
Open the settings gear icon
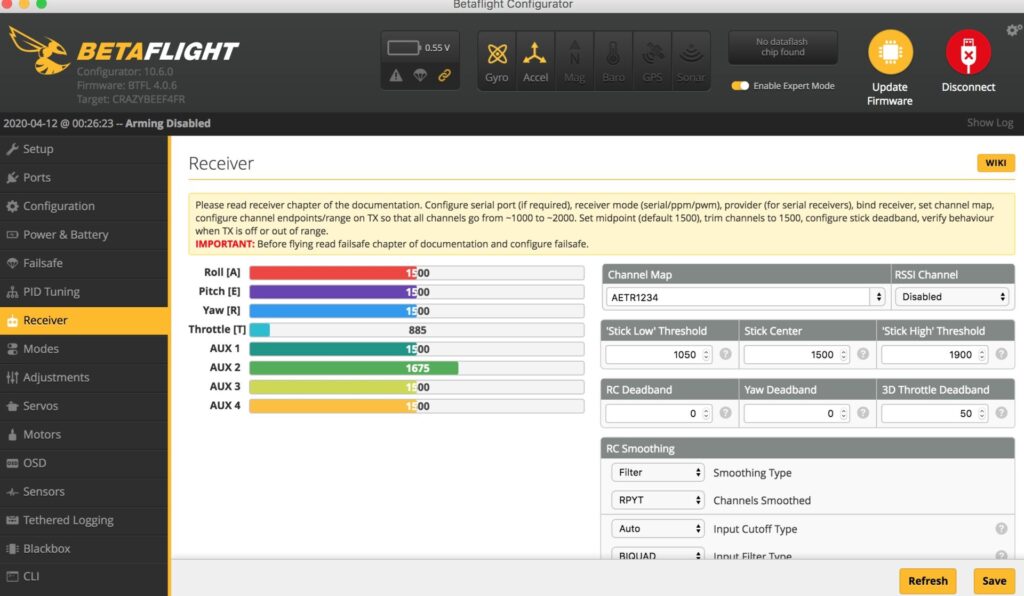click(x=1014, y=30)
